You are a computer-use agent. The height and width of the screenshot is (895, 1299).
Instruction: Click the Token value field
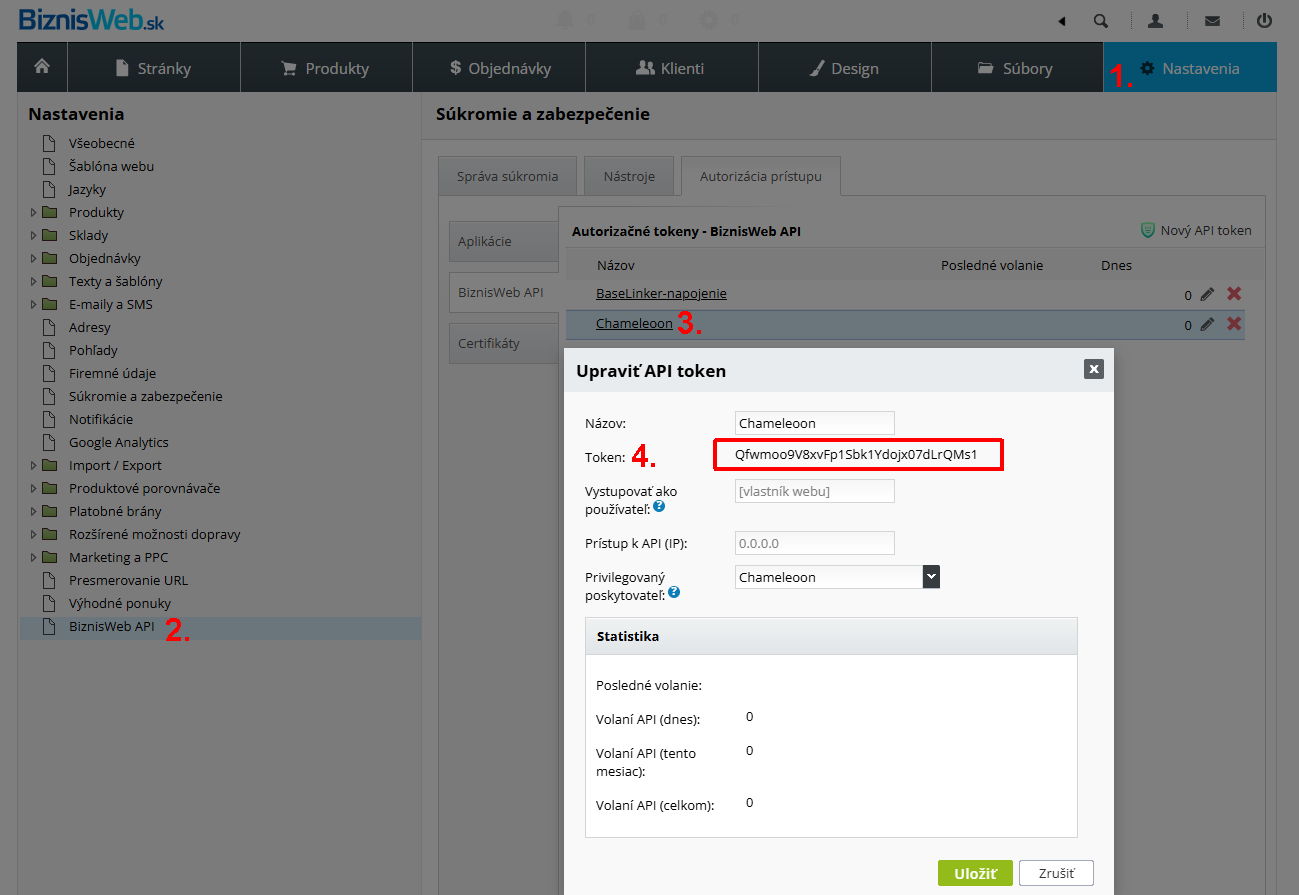tap(857, 455)
